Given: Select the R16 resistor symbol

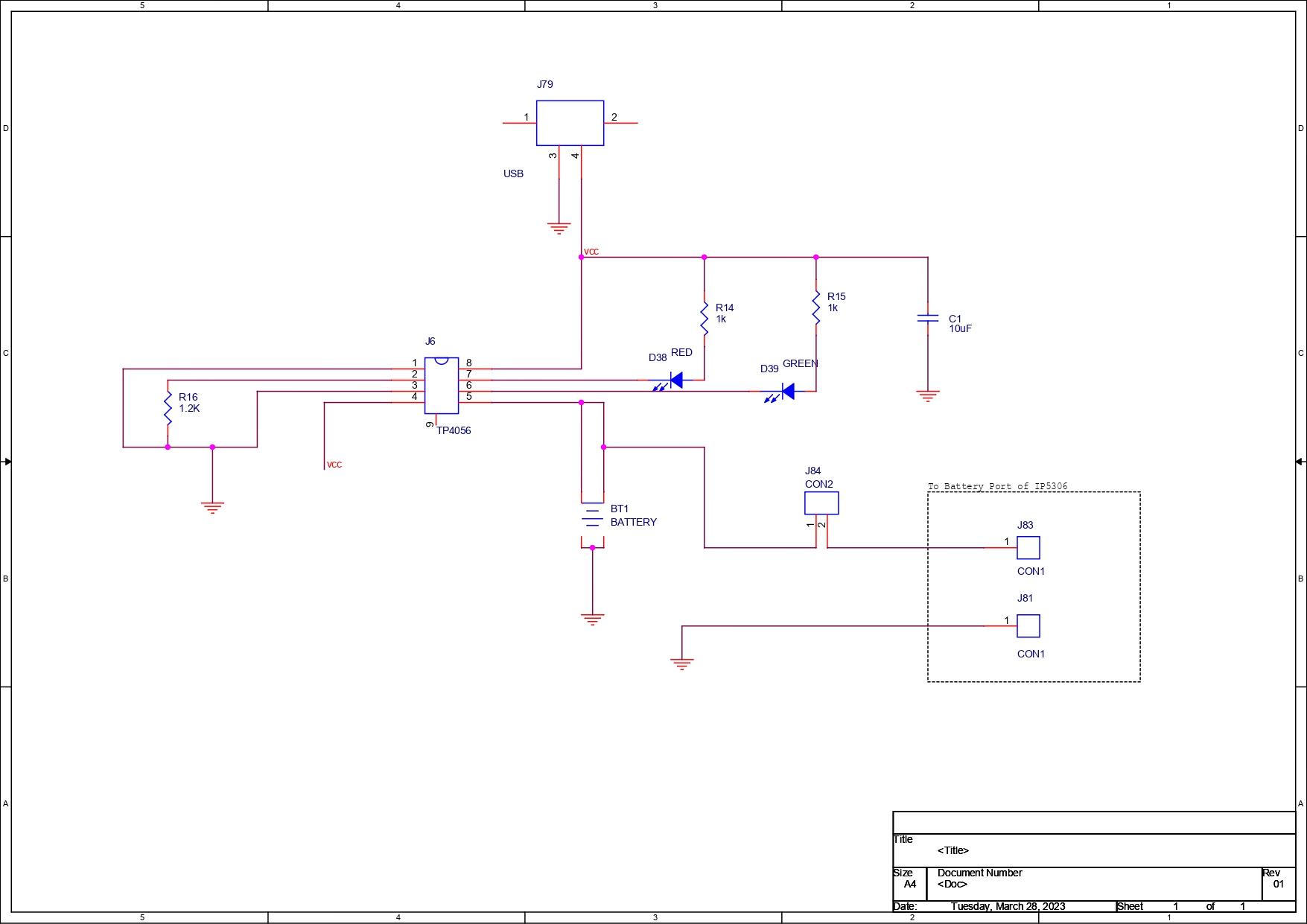Looking at the screenshot, I should pos(168,408).
